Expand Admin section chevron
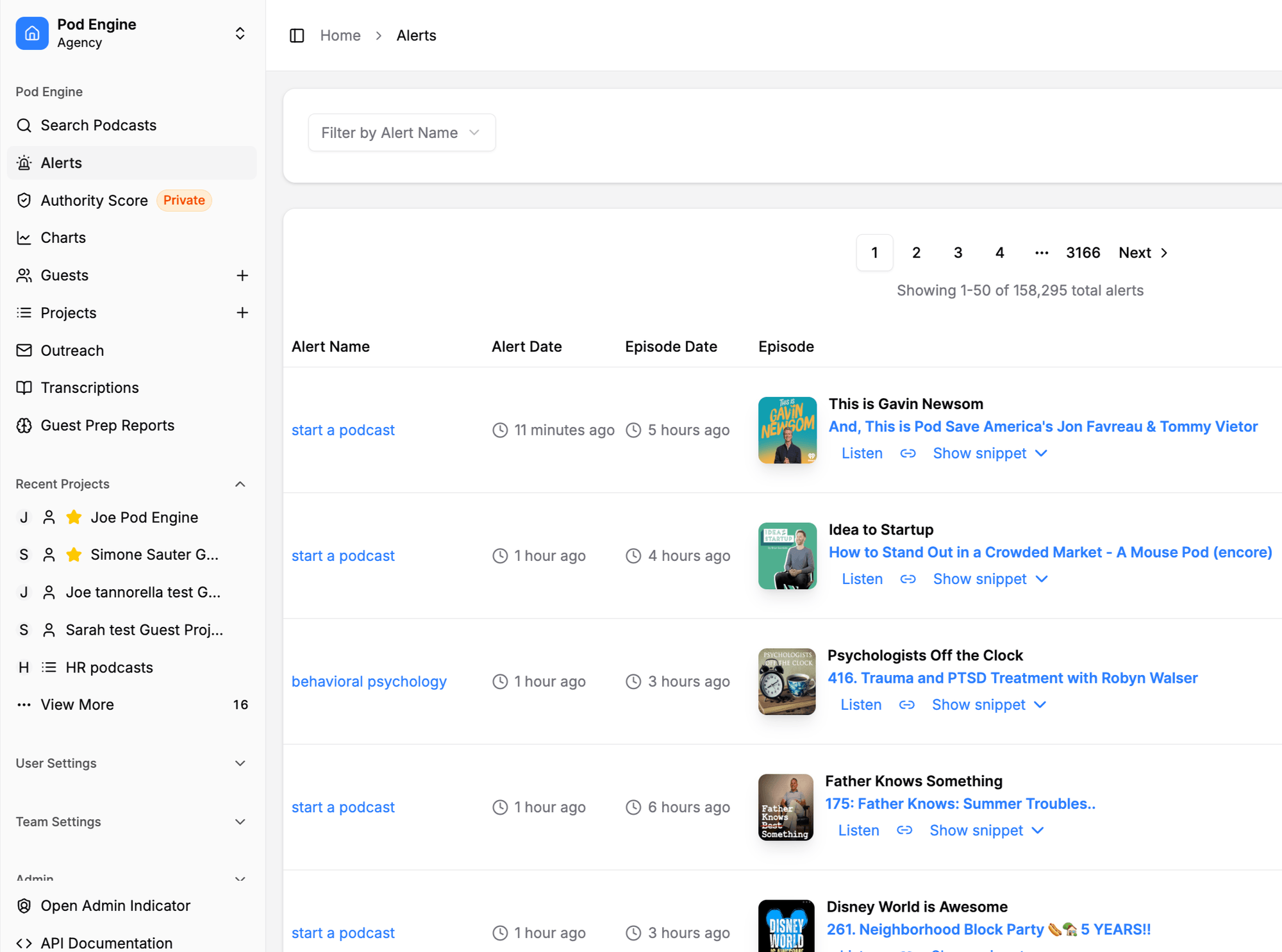This screenshot has height=952, width=1282. pyautogui.click(x=240, y=879)
